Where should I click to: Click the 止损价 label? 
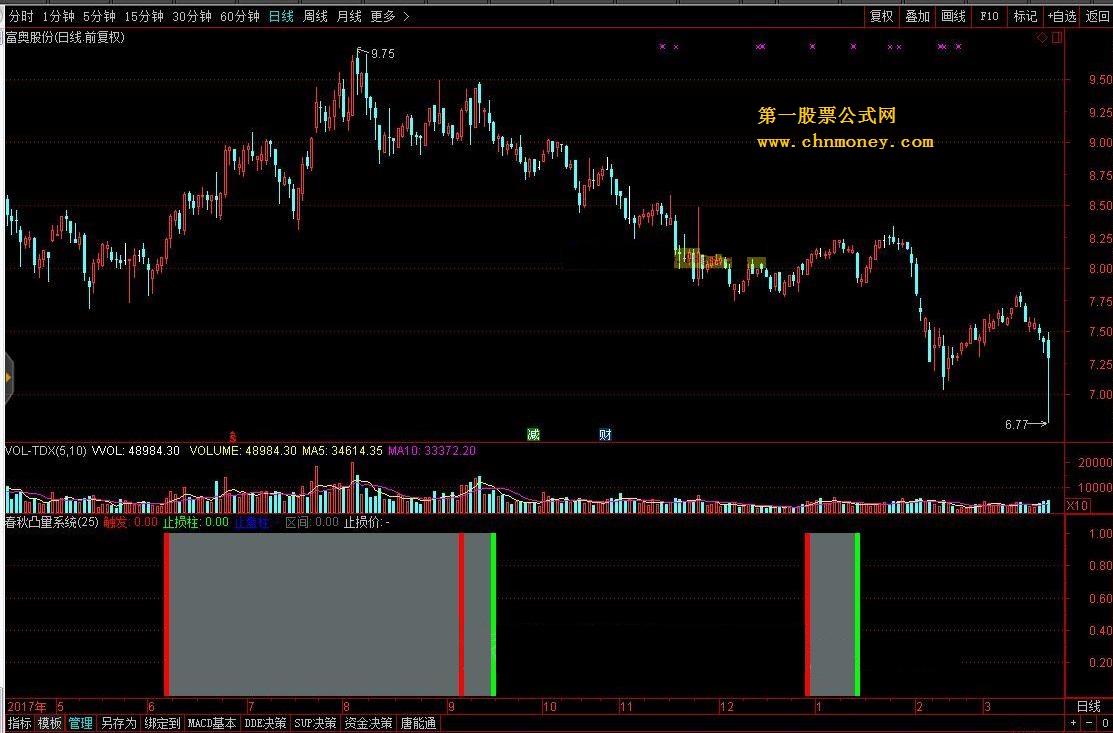coord(366,522)
